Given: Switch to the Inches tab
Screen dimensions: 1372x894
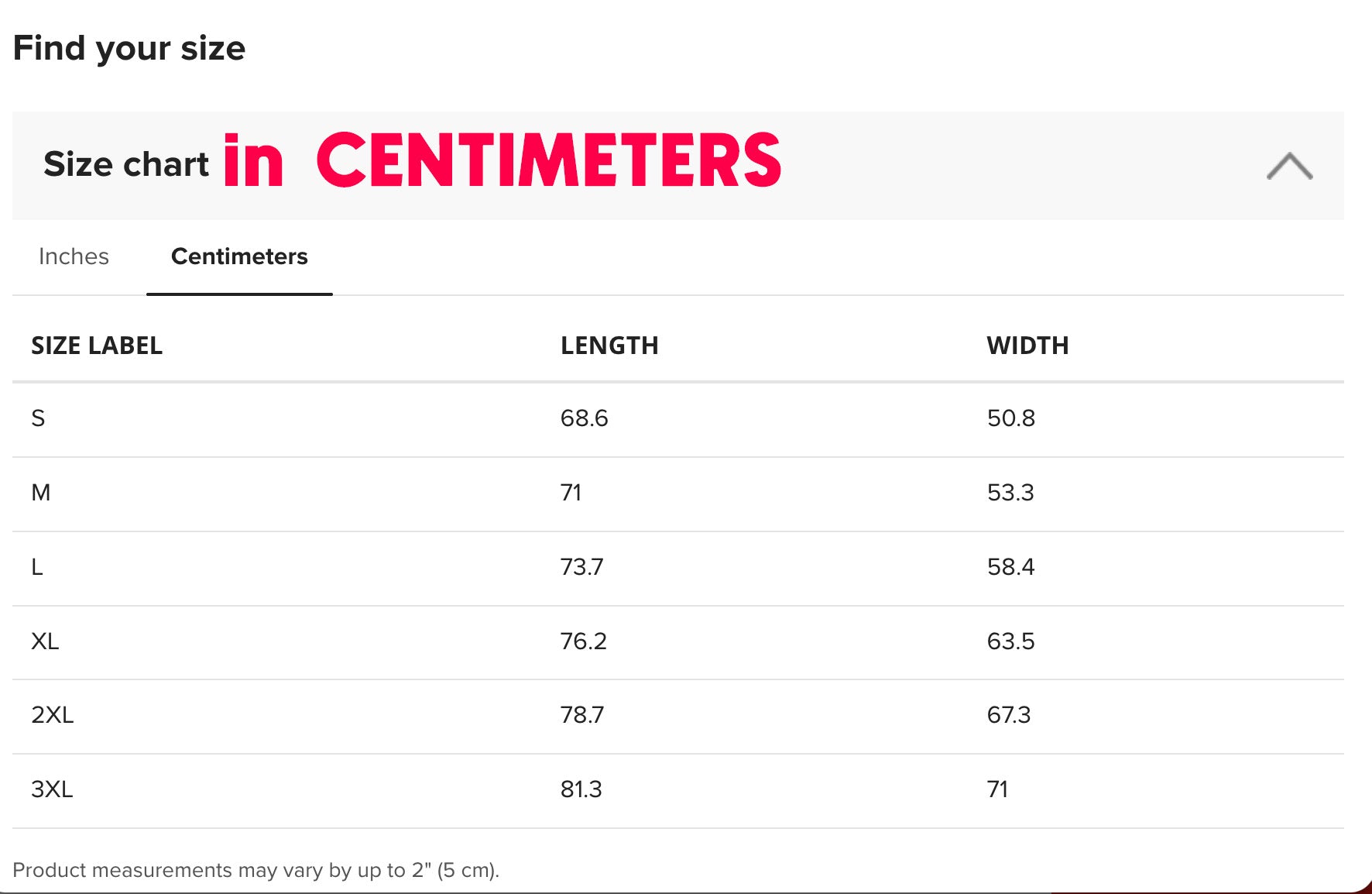Looking at the screenshot, I should click(74, 256).
